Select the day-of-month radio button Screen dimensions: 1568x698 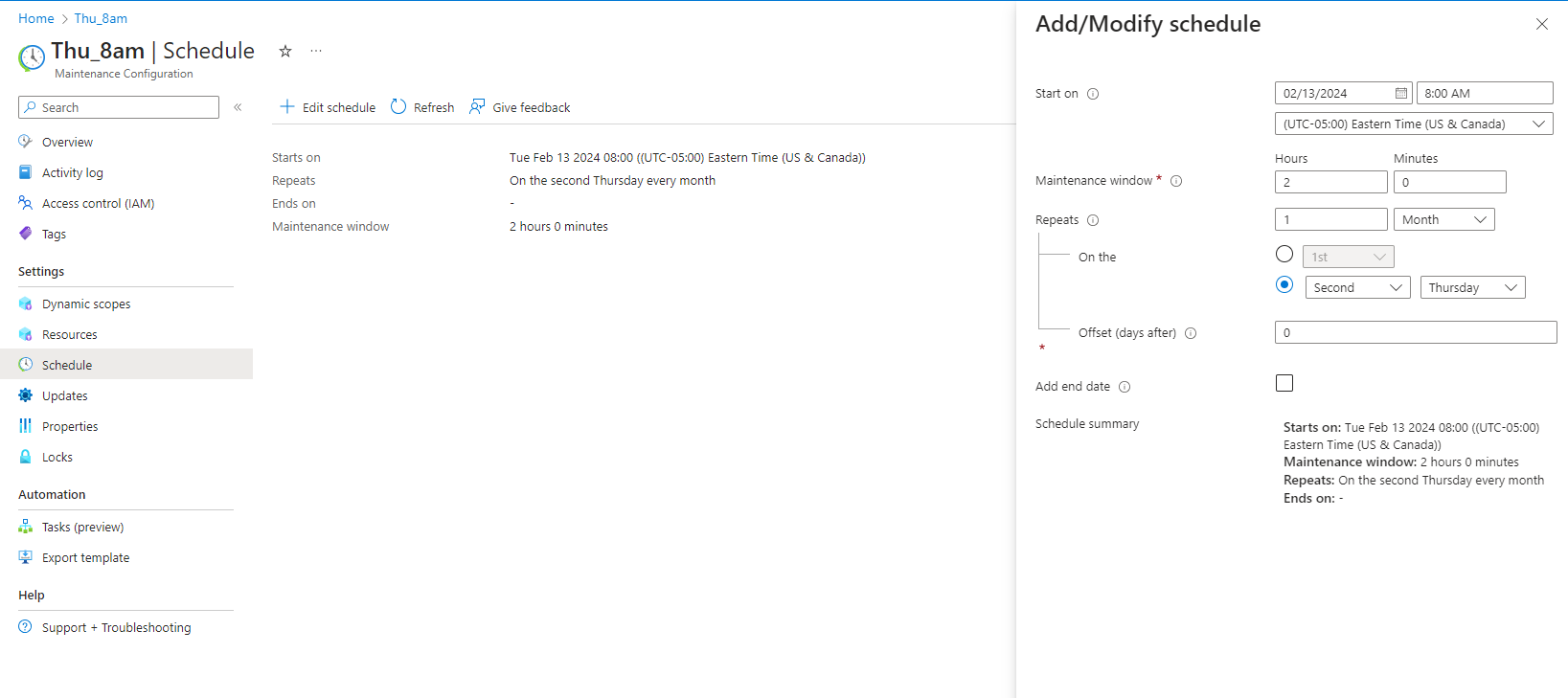[1284, 254]
